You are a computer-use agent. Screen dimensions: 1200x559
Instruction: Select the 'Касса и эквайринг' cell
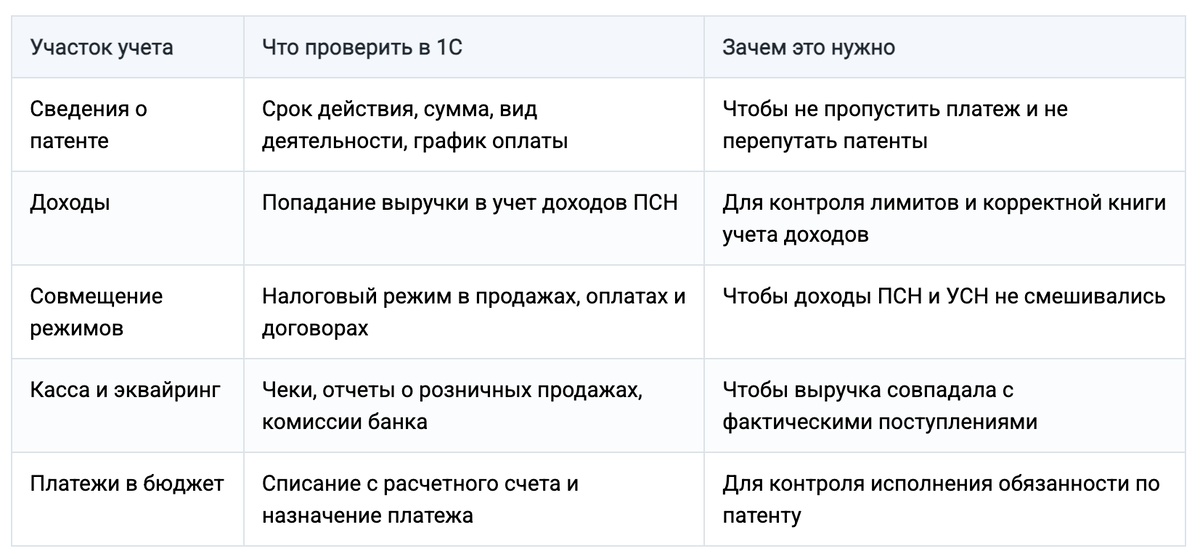tap(127, 405)
